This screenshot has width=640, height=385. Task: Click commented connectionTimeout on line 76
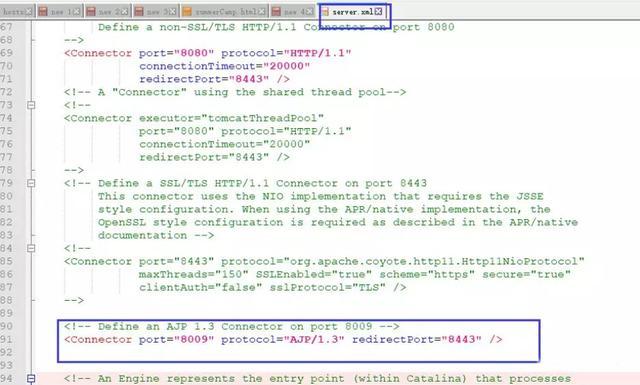pyautogui.click(x=224, y=144)
